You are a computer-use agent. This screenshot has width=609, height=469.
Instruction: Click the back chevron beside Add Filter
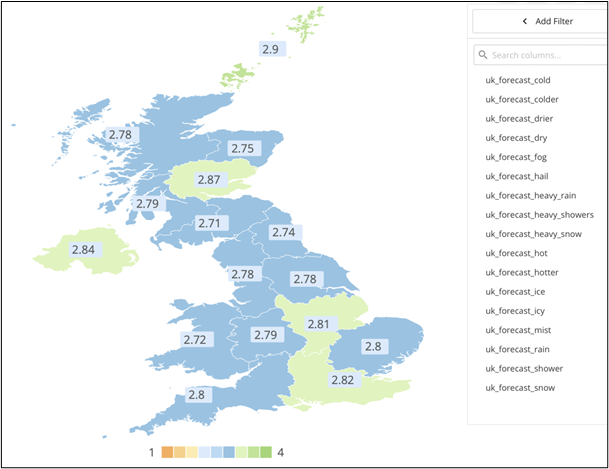(x=525, y=21)
